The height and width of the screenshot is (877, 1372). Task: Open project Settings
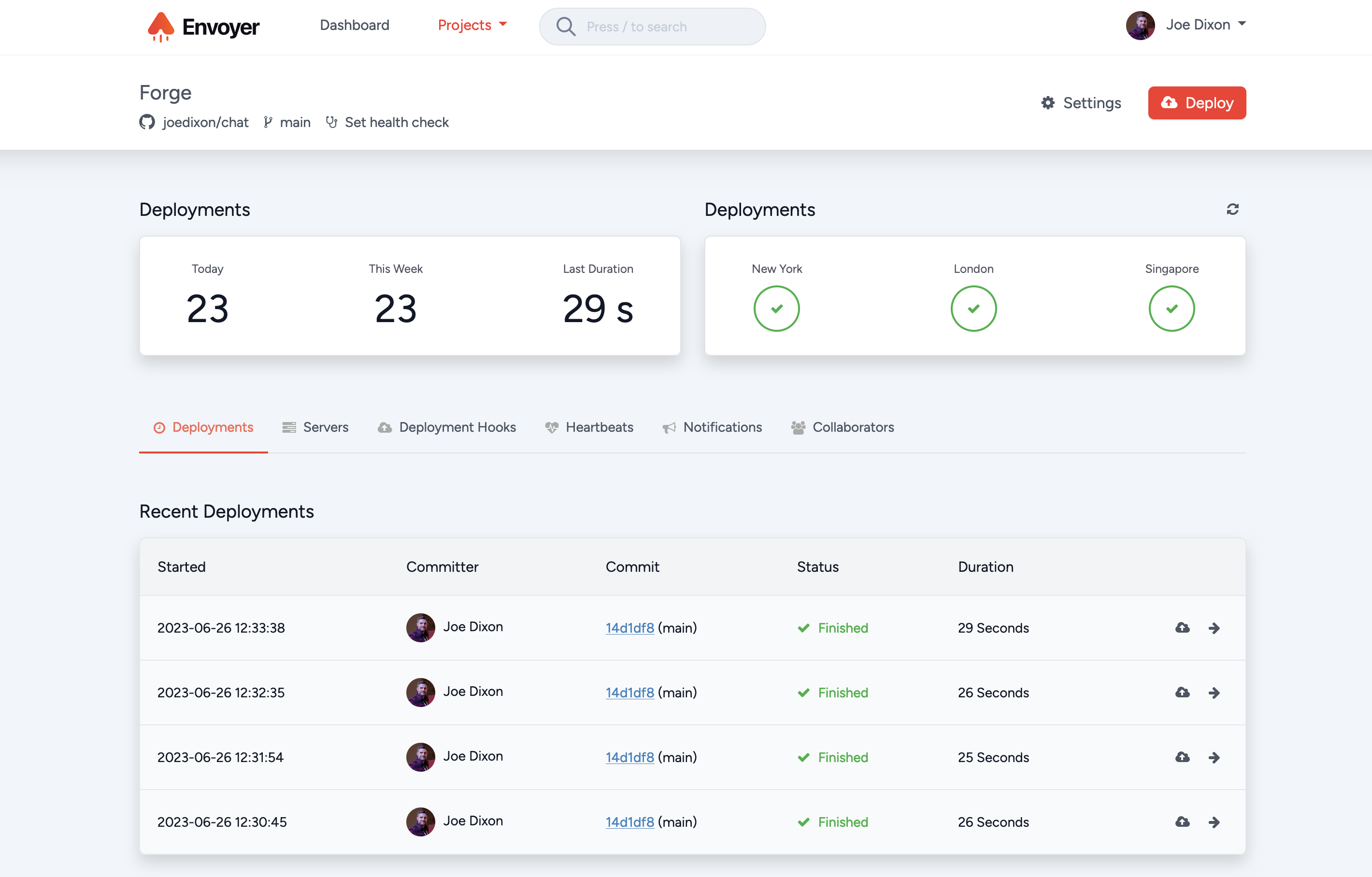pos(1081,103)
